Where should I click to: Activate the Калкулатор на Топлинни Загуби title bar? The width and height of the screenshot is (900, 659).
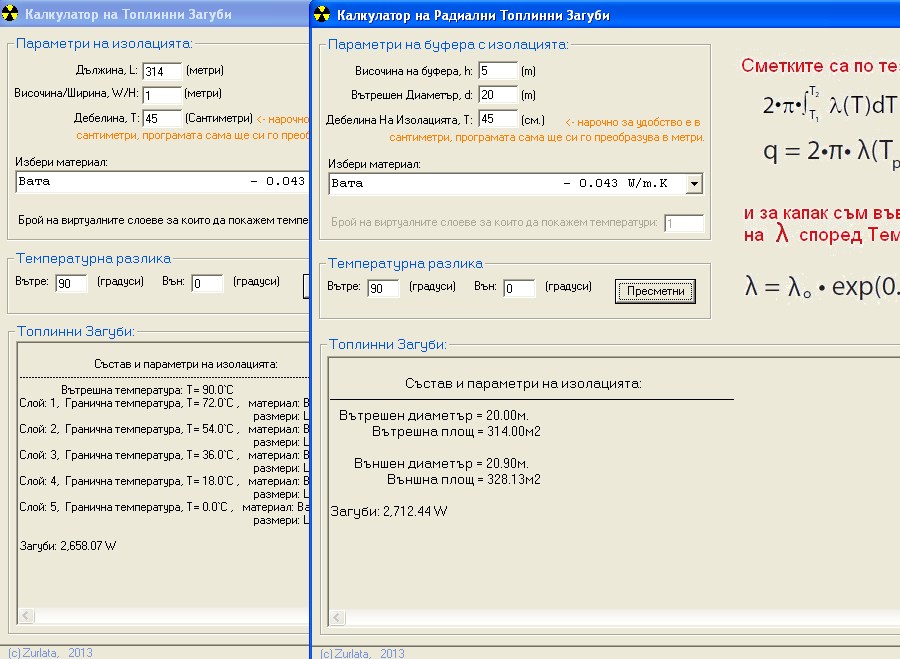[150, 15]
